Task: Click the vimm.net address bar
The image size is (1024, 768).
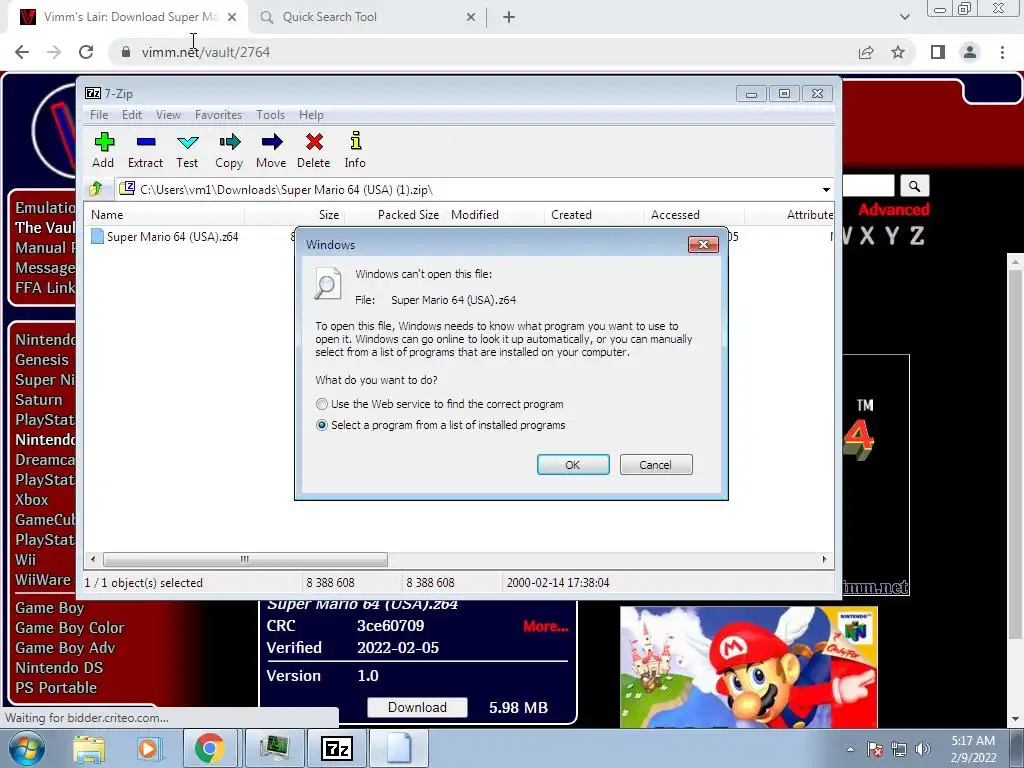Action: pos(483,52)
